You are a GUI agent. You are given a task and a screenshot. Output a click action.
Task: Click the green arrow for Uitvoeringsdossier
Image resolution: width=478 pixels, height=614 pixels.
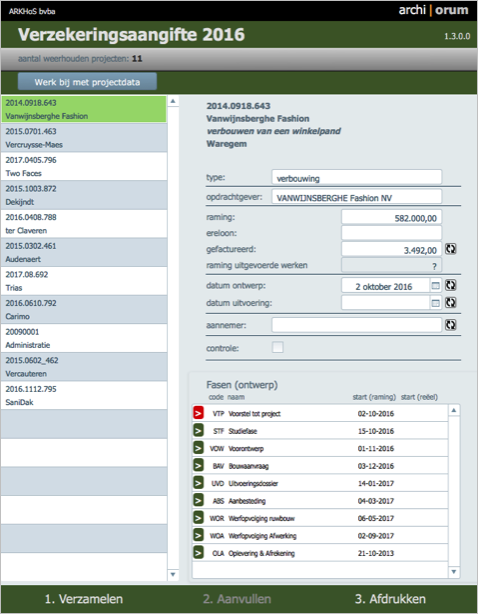point(198,482)
